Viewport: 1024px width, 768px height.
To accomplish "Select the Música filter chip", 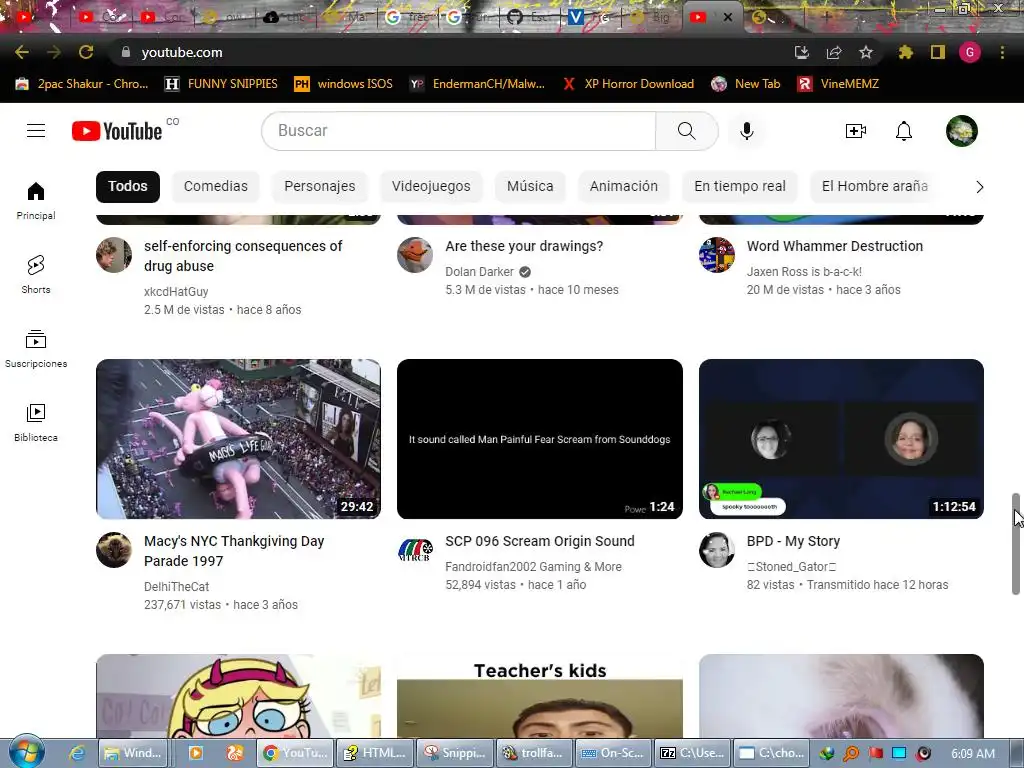I will pos(530,186).
